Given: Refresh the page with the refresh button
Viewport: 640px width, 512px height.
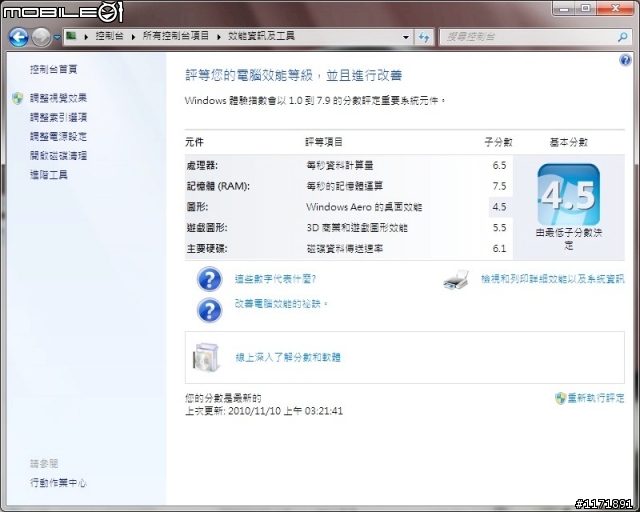Looking at the screenshot, I should pyautogui.click(x=424, y=37).
